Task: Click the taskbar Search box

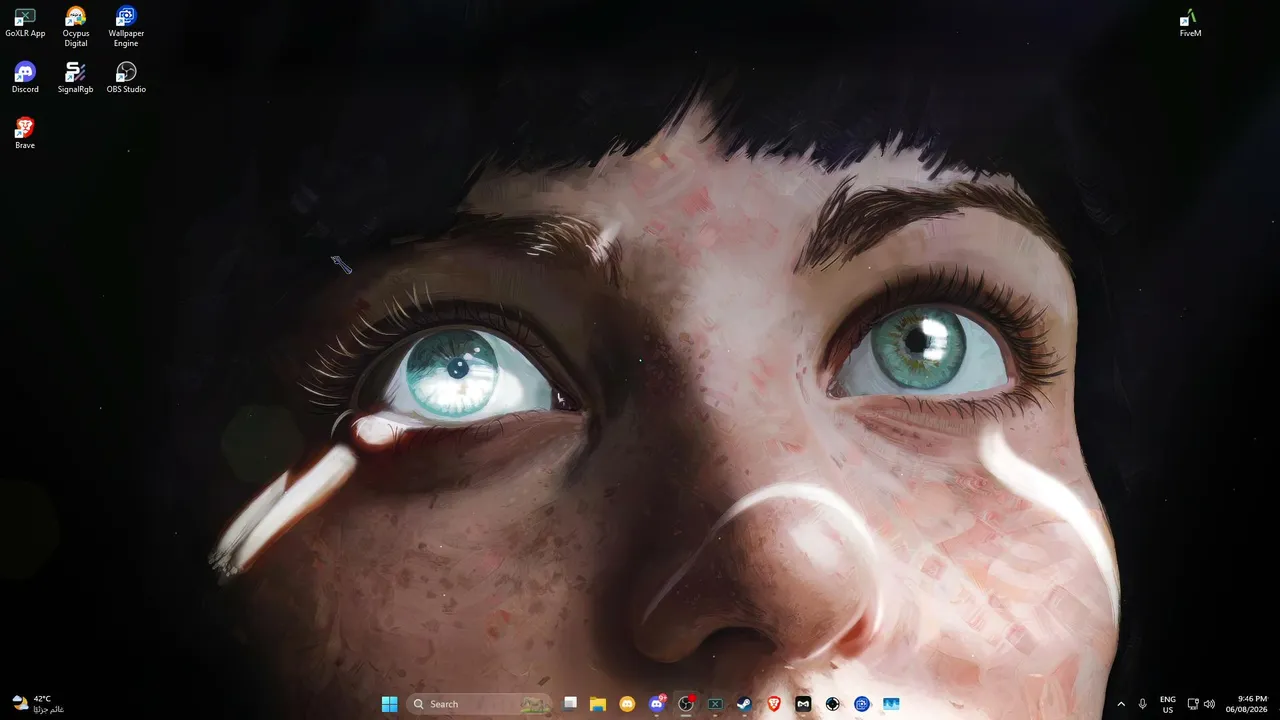Action: 479,704
